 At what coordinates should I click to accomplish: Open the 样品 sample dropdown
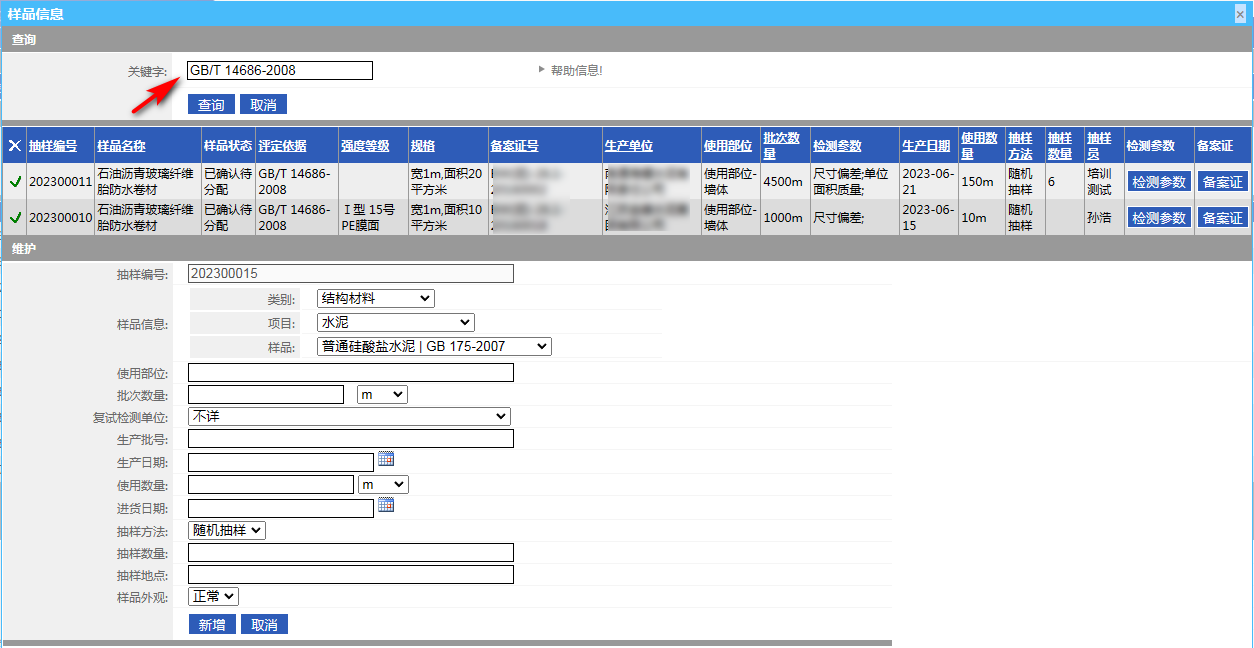pyautogui.click(x=433, y=346)
